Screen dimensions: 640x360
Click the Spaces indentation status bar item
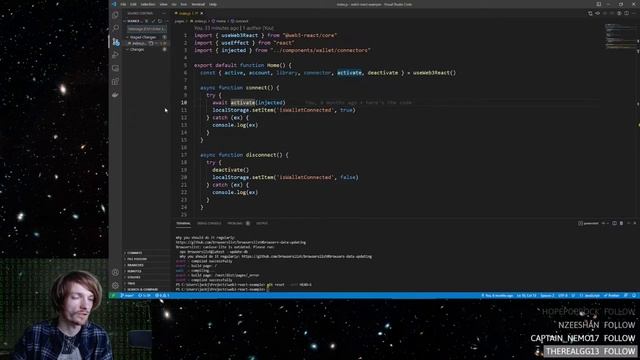(x=547, y=296)
